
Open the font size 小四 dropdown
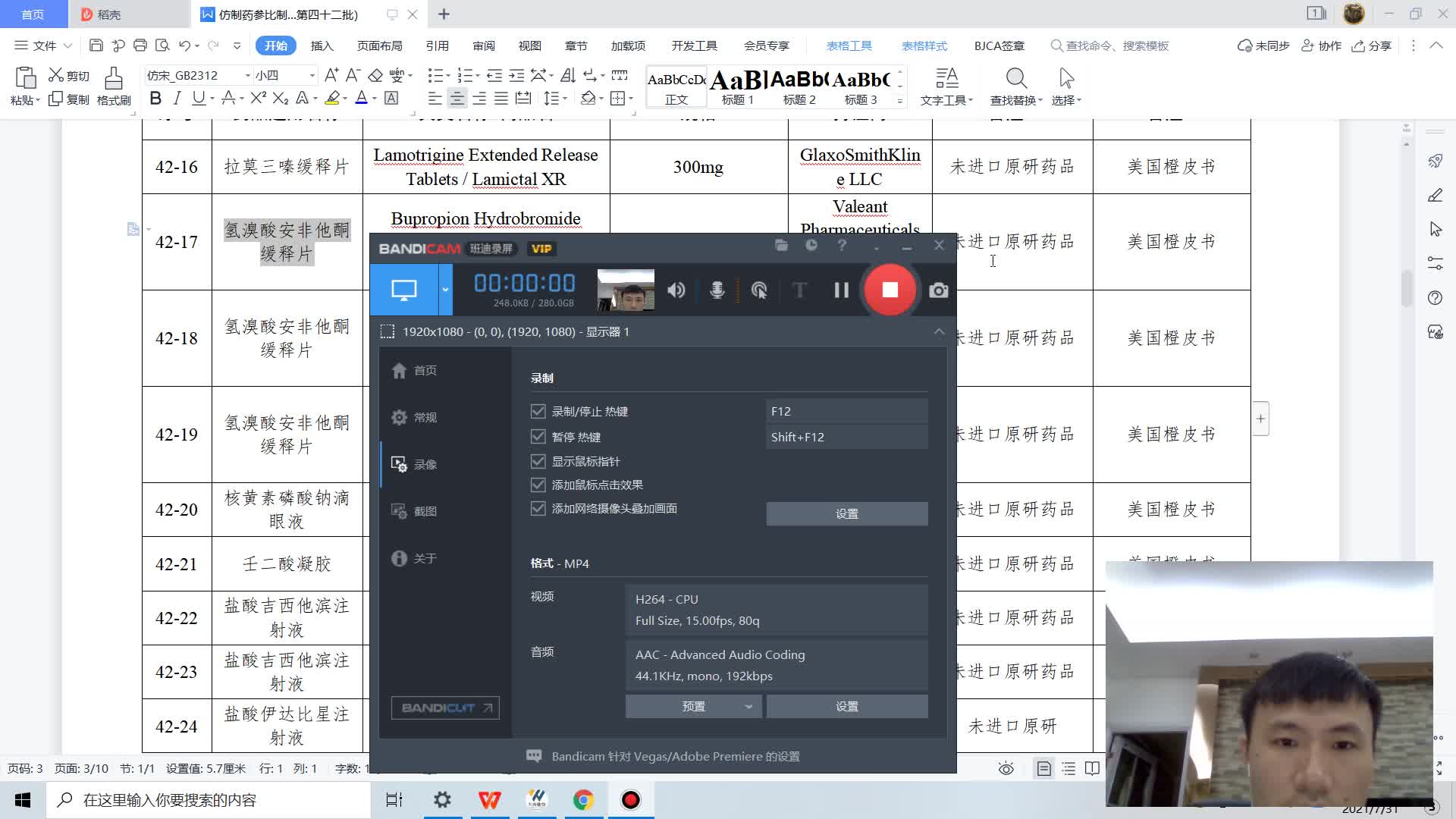coord(312,75)
